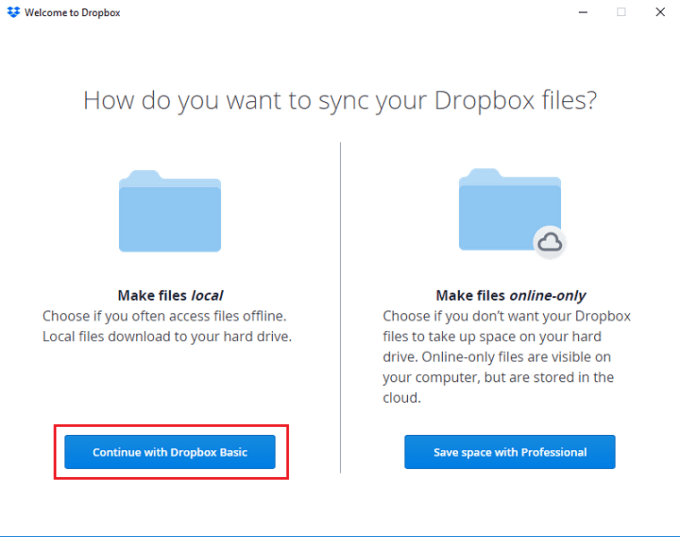
Task: Click the 'Make files online-only' heading
Action: 510,295
